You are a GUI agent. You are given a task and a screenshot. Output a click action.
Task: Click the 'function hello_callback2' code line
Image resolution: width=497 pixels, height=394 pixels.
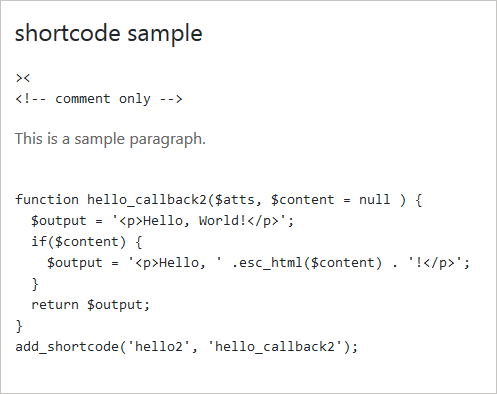pos(219,200)
